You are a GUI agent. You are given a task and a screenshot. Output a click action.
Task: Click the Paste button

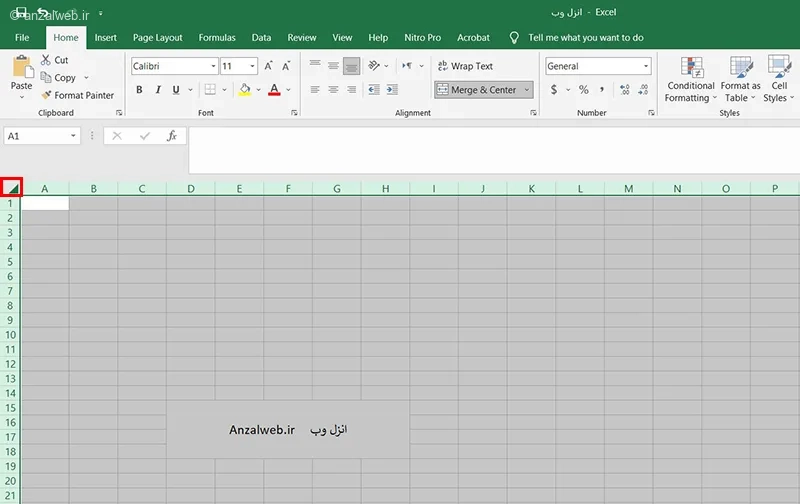pyautogui.click(x=21, y=77)
